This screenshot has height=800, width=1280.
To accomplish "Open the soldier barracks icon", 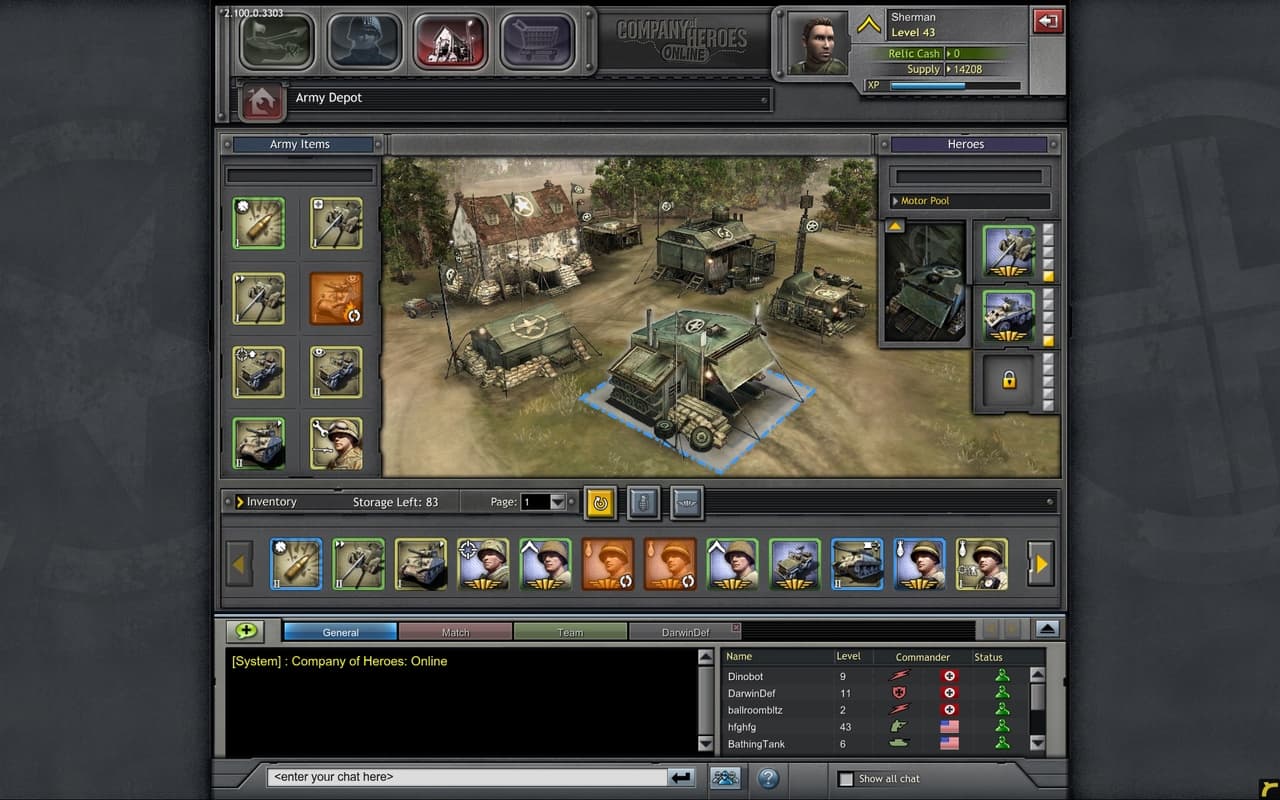I will 364,40.
